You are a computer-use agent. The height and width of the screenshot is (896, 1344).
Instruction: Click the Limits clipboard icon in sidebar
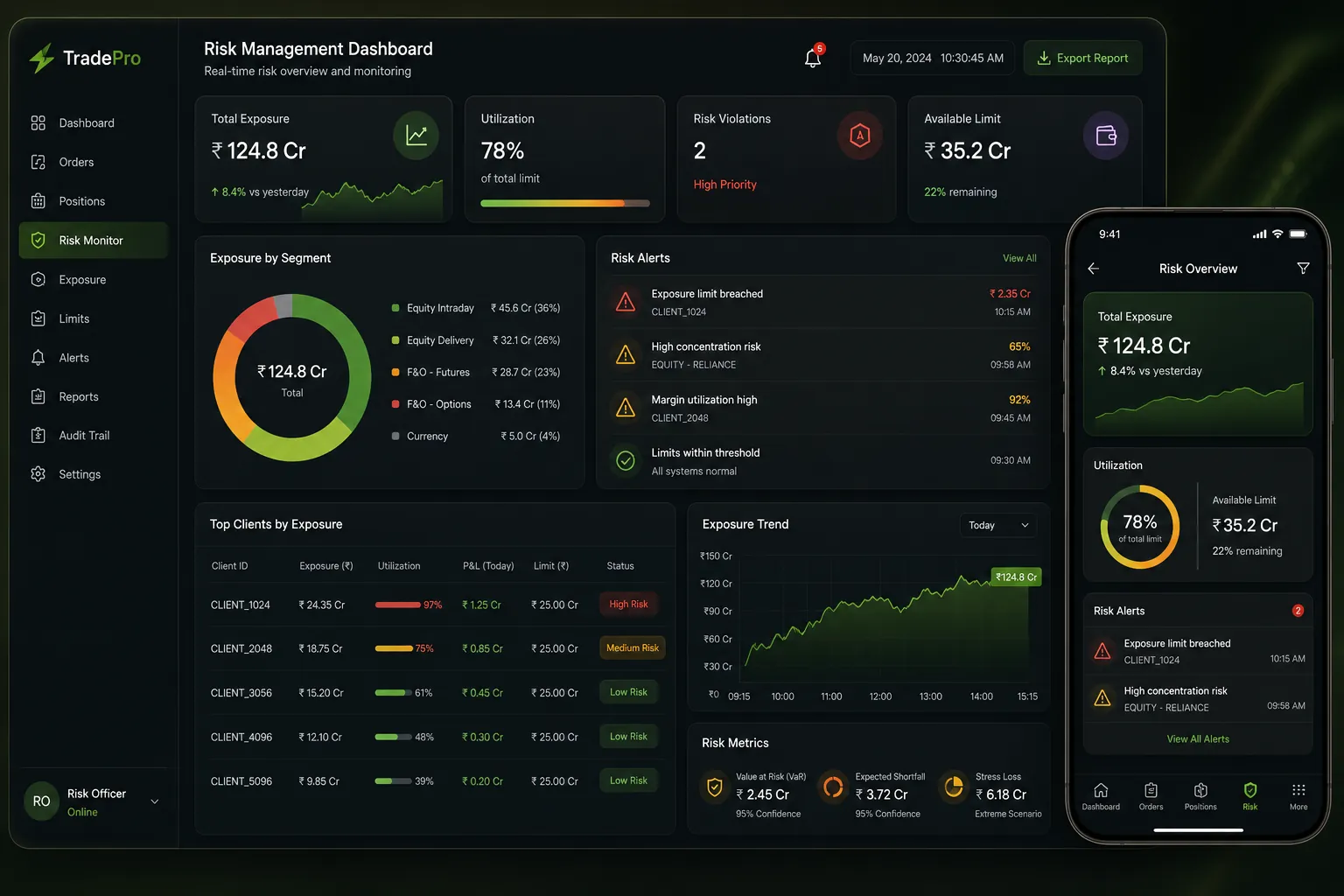point(38,318)
